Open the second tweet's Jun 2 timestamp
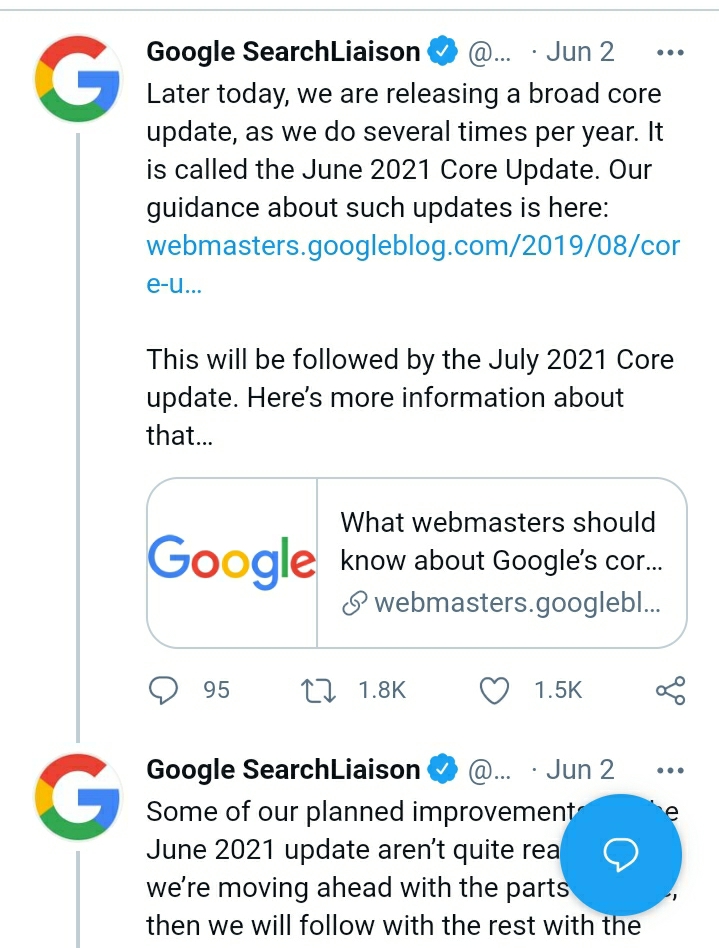 click(x=580, y=770)
